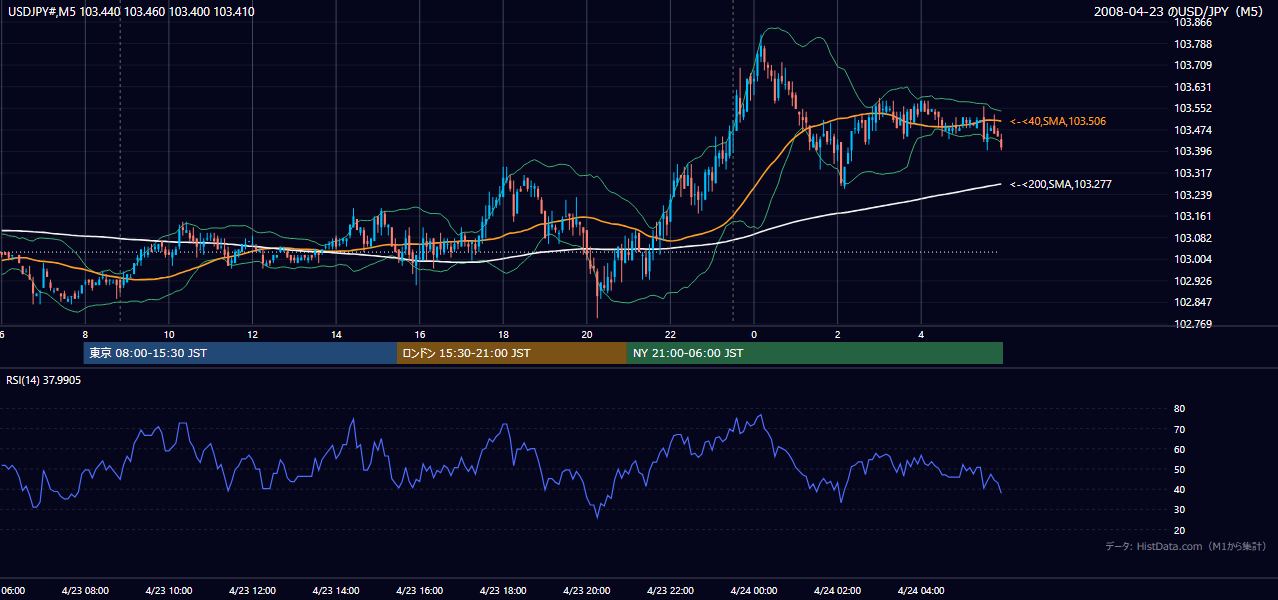Click RSI axis level 30

(x=1180, y=510)
